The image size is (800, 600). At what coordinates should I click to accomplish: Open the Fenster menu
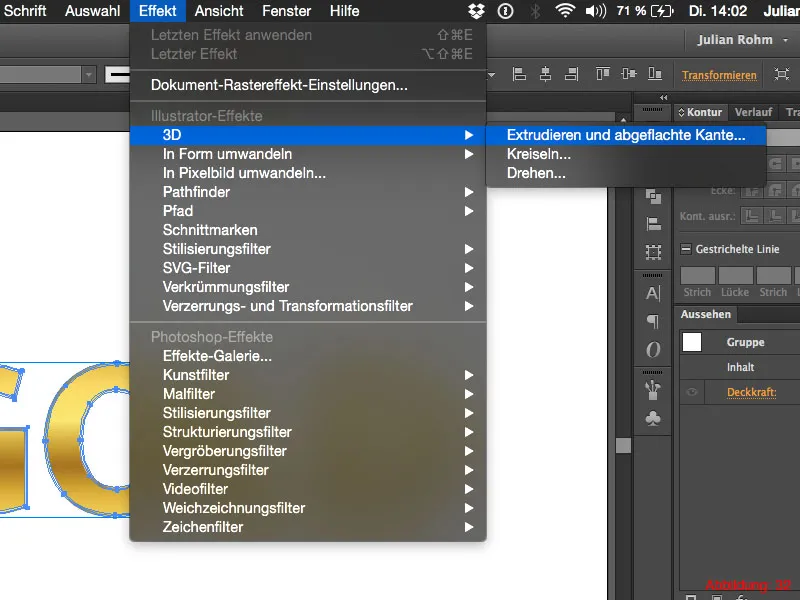pyautogui.click(x=286, y=11)
